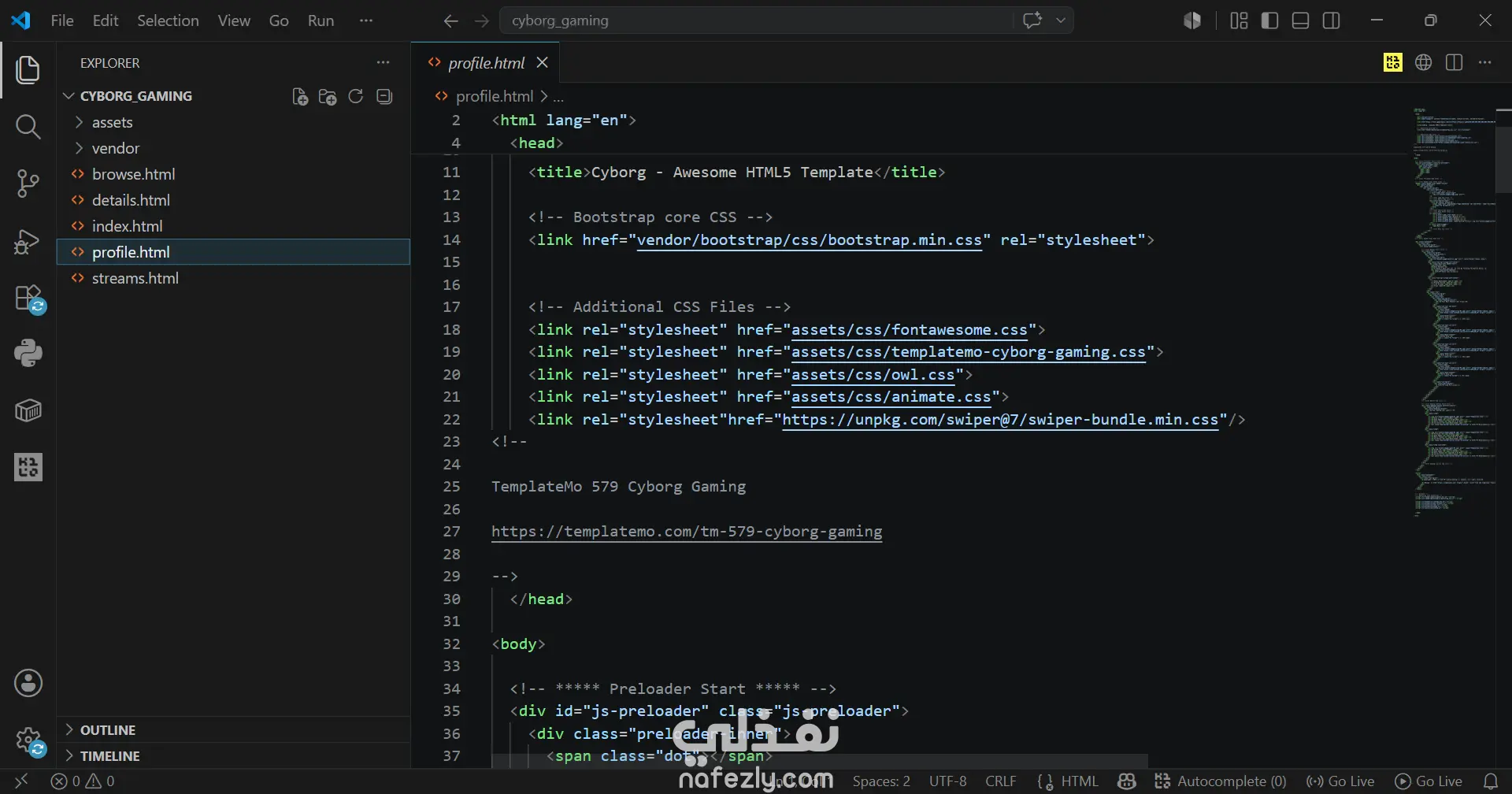
Task: Click the New File icon in Explorer
Action: (299, 96)
